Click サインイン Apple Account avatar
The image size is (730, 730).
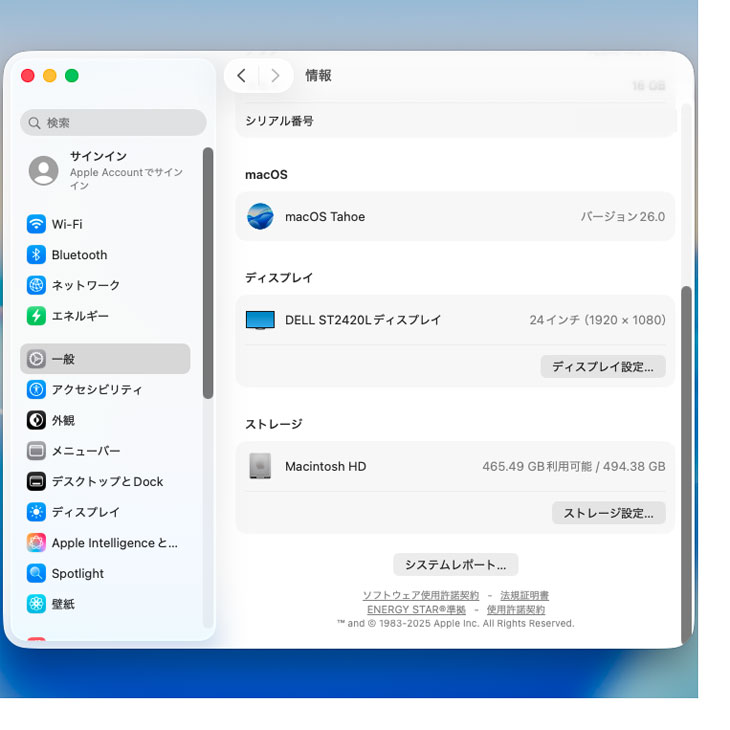click(x=44, y=170)
